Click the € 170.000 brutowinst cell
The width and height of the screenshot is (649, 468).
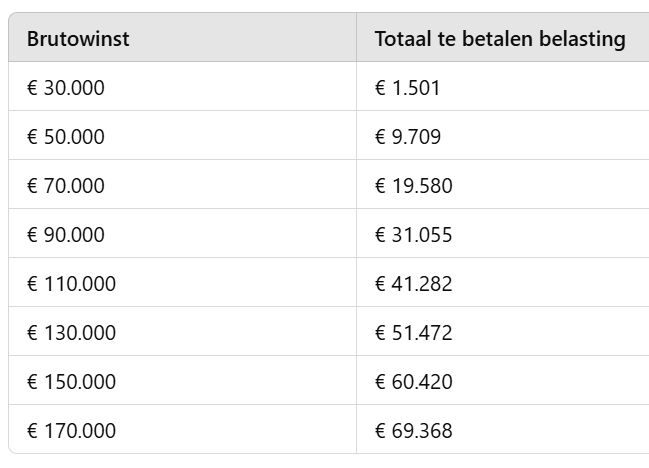(71, 431)
